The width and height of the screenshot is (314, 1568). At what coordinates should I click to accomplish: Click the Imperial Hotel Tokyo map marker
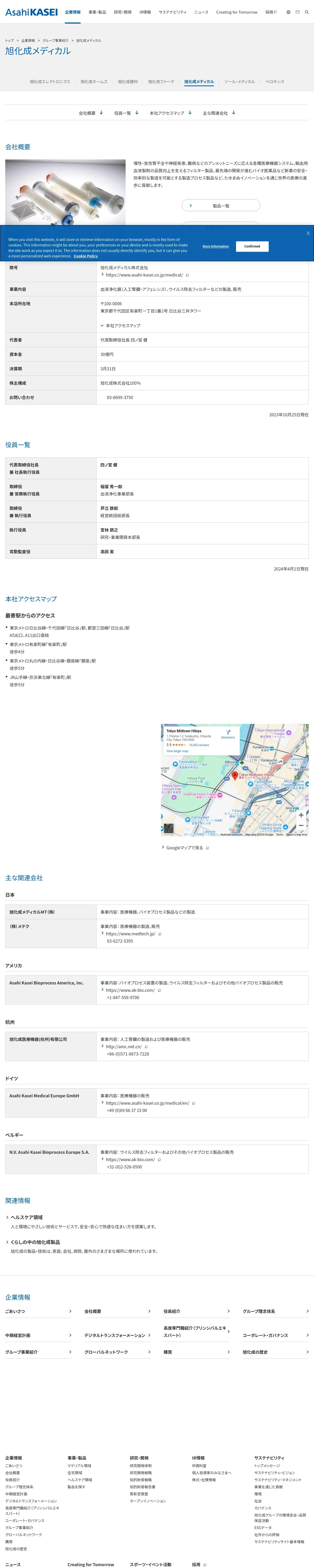click(x=220, y=795)
